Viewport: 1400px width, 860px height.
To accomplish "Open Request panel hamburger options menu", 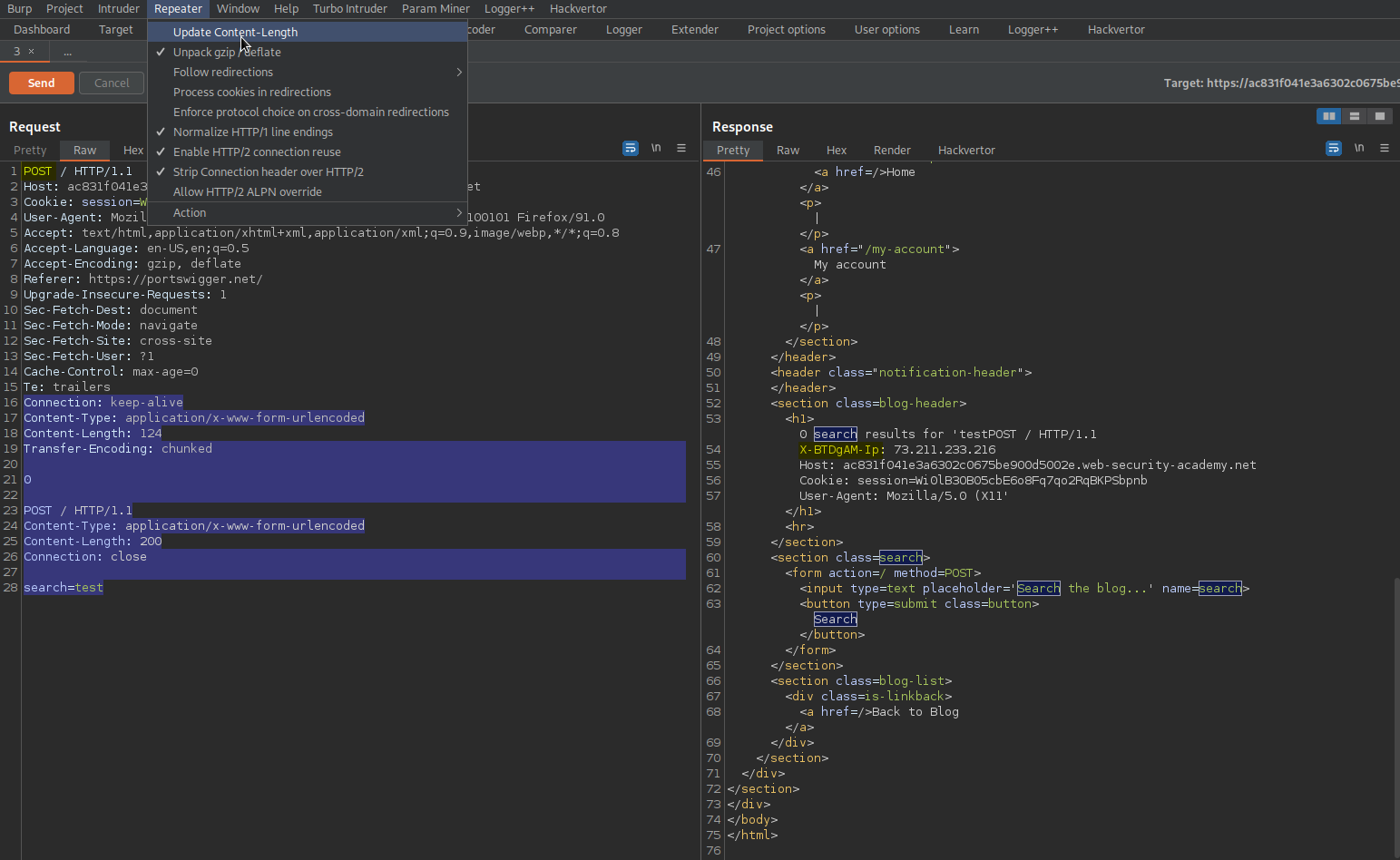I will (681, 148).
